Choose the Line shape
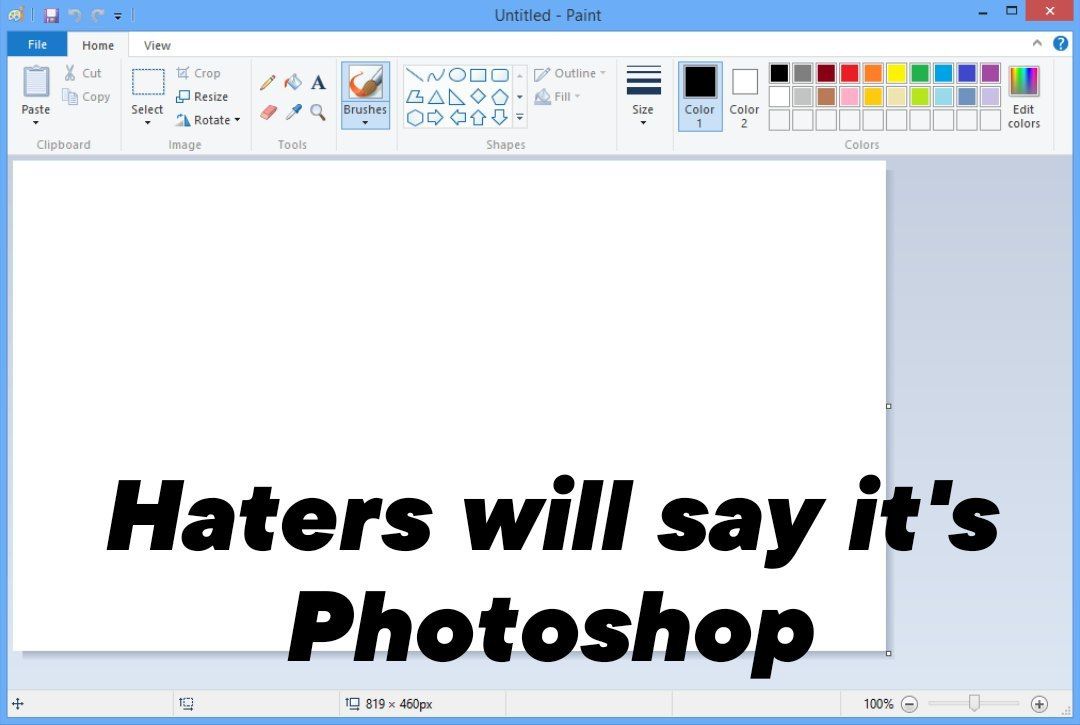Screen dimensions: 1080x725 pyautogui.click(x=415, y=75)
